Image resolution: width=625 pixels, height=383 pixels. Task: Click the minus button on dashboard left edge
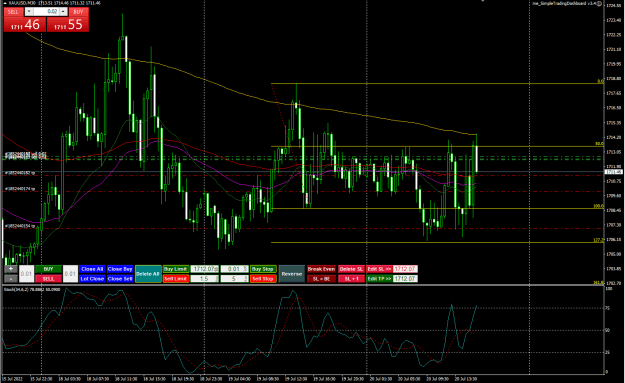click(x=10, y=279)
